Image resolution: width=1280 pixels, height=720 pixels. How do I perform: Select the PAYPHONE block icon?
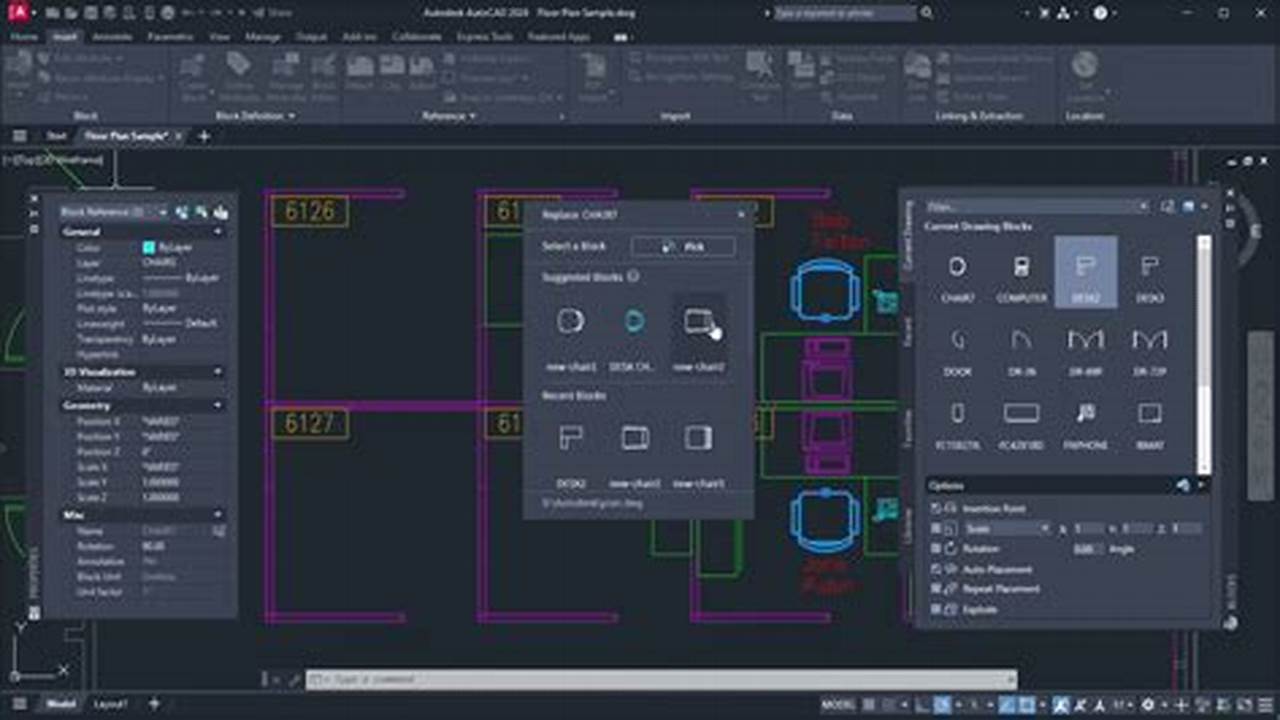tap(1085, 414)
